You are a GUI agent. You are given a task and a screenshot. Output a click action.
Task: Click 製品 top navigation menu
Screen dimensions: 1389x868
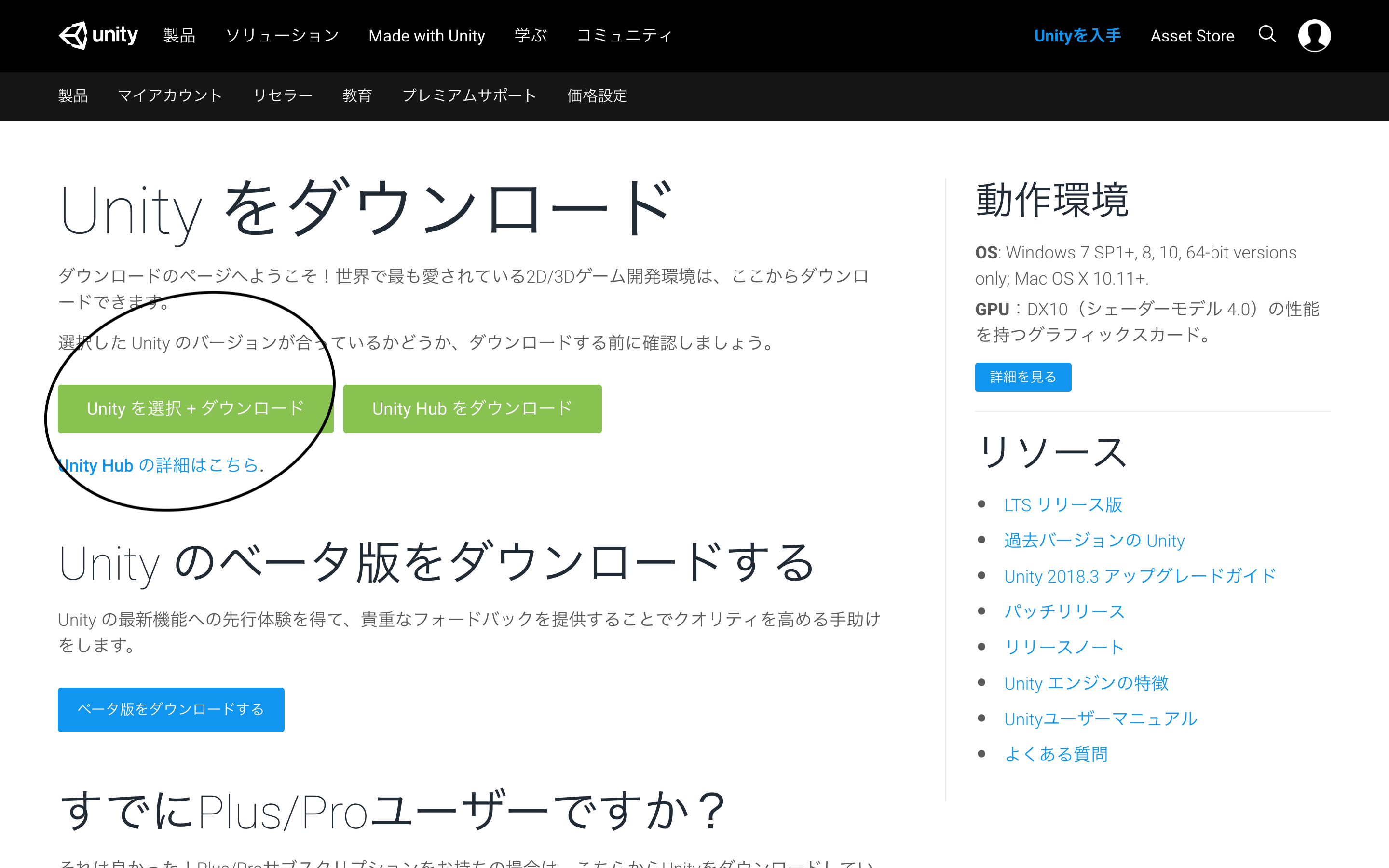coord(178,35)
